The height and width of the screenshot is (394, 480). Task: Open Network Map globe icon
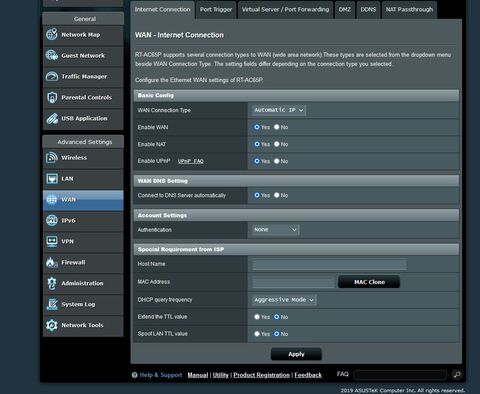point(52,34)
